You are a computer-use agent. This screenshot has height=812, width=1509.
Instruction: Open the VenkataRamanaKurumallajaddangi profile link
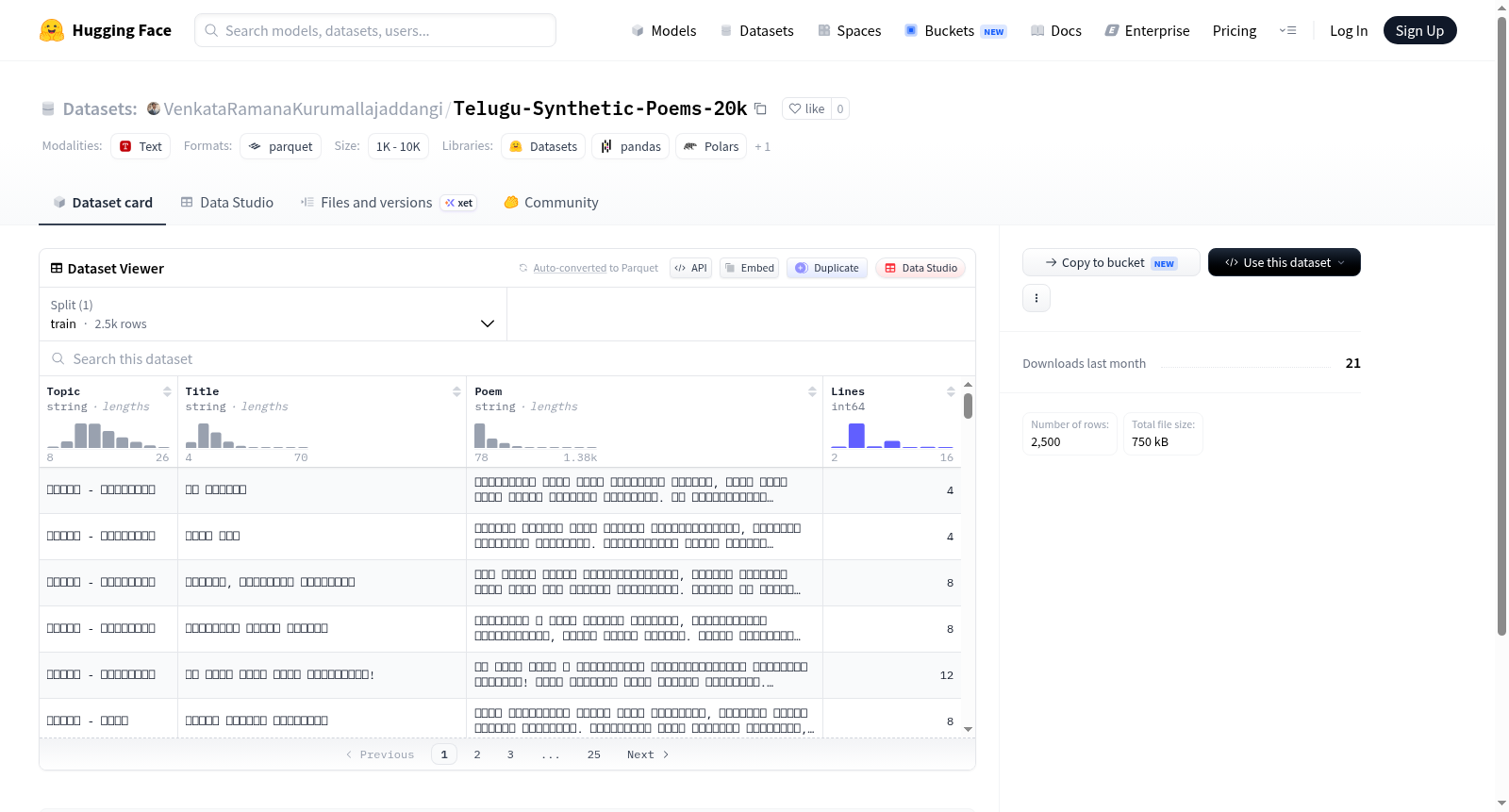303,108
